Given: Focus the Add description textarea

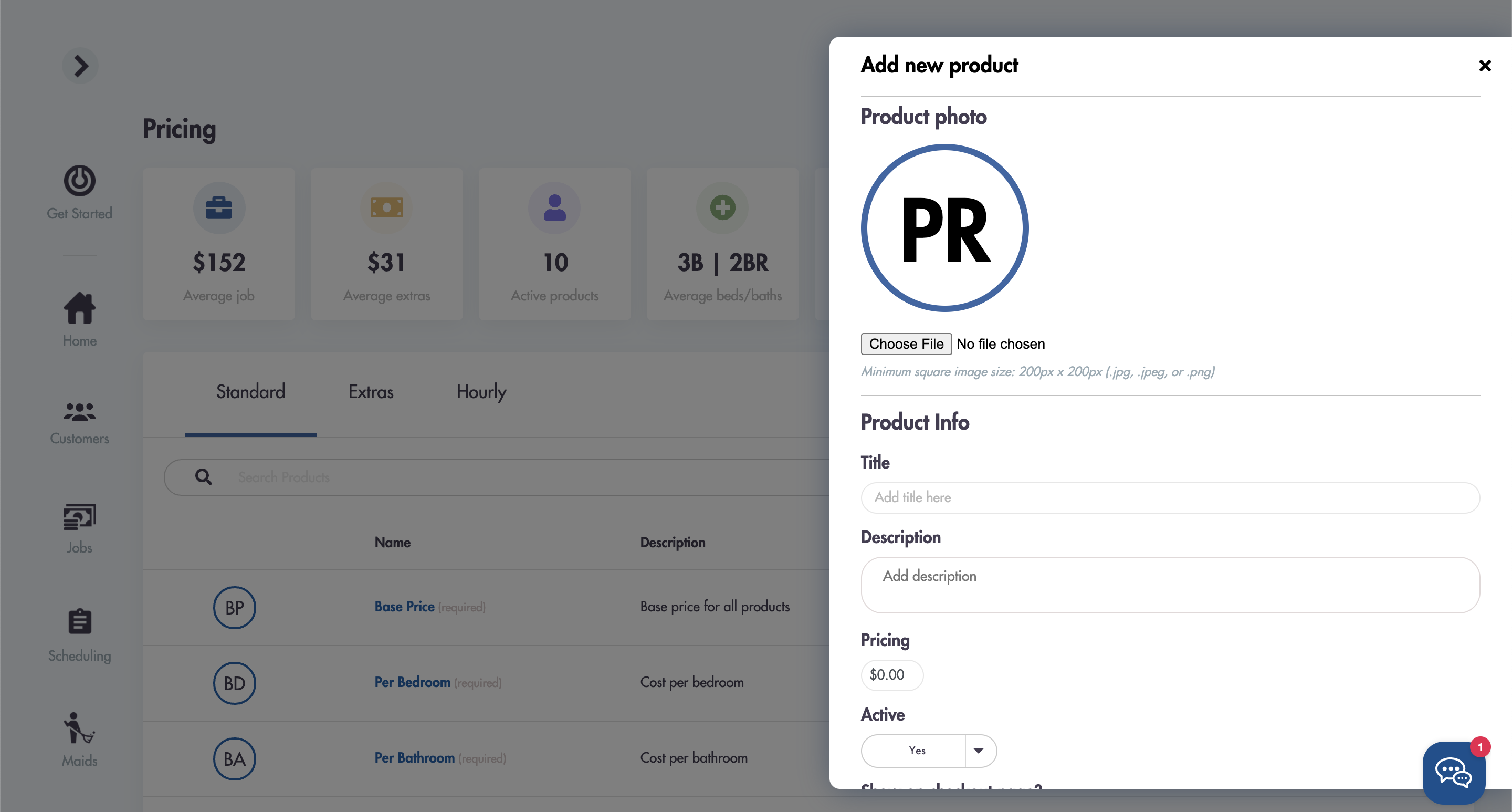Looking at the screenshot, I should pyautogui.click(x=1170, y=585).
